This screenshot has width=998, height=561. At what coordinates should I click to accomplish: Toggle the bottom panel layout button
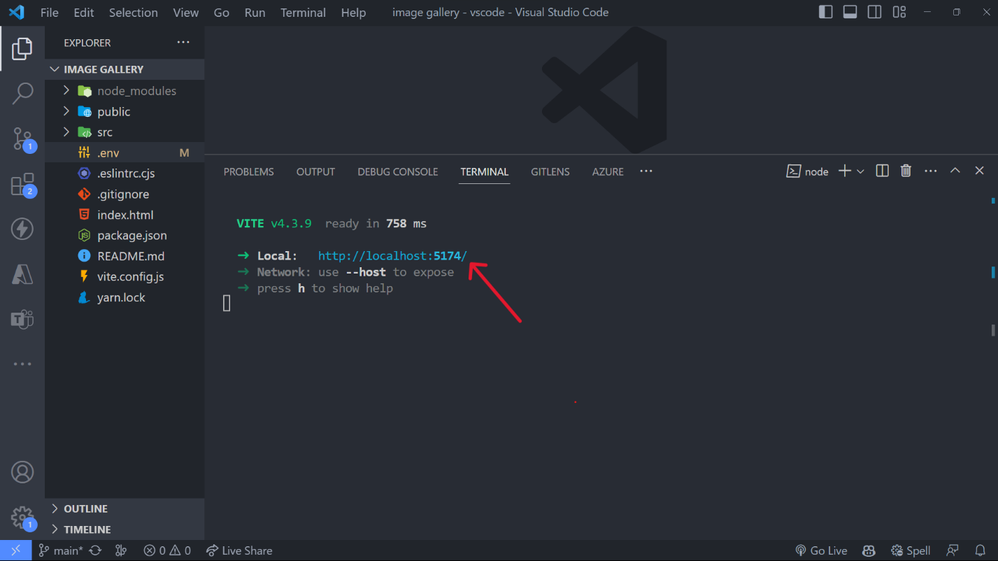coord(850,12)
